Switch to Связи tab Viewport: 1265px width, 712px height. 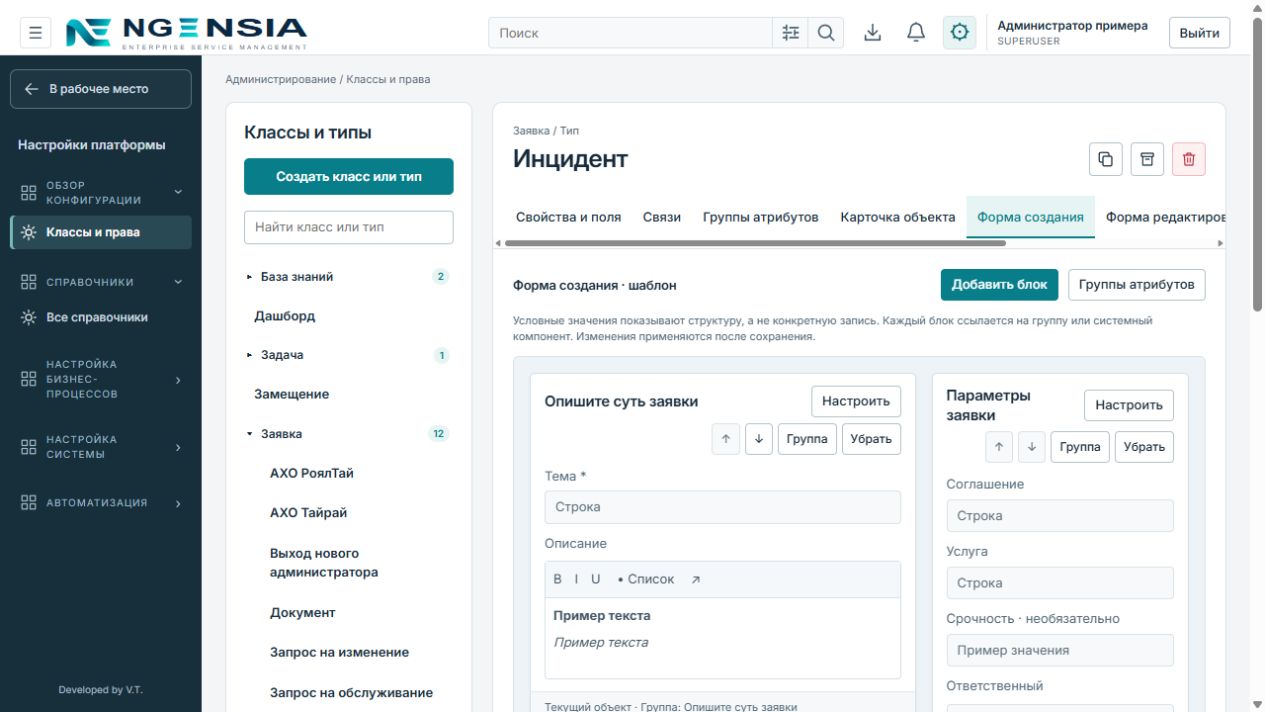click(x=662, y=217)
